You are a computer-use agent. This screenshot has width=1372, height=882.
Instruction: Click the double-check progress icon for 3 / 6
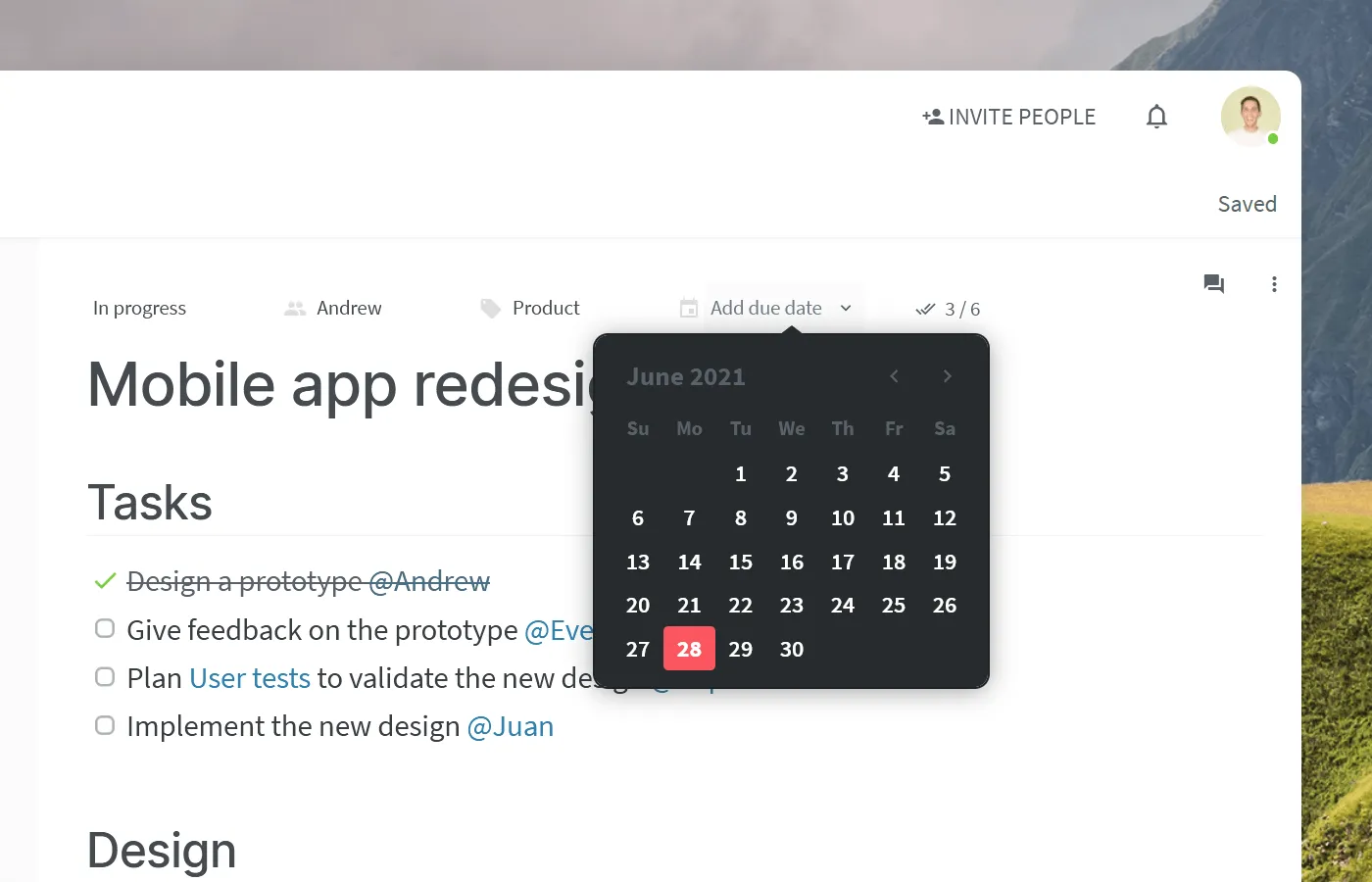tap(925, 309)
